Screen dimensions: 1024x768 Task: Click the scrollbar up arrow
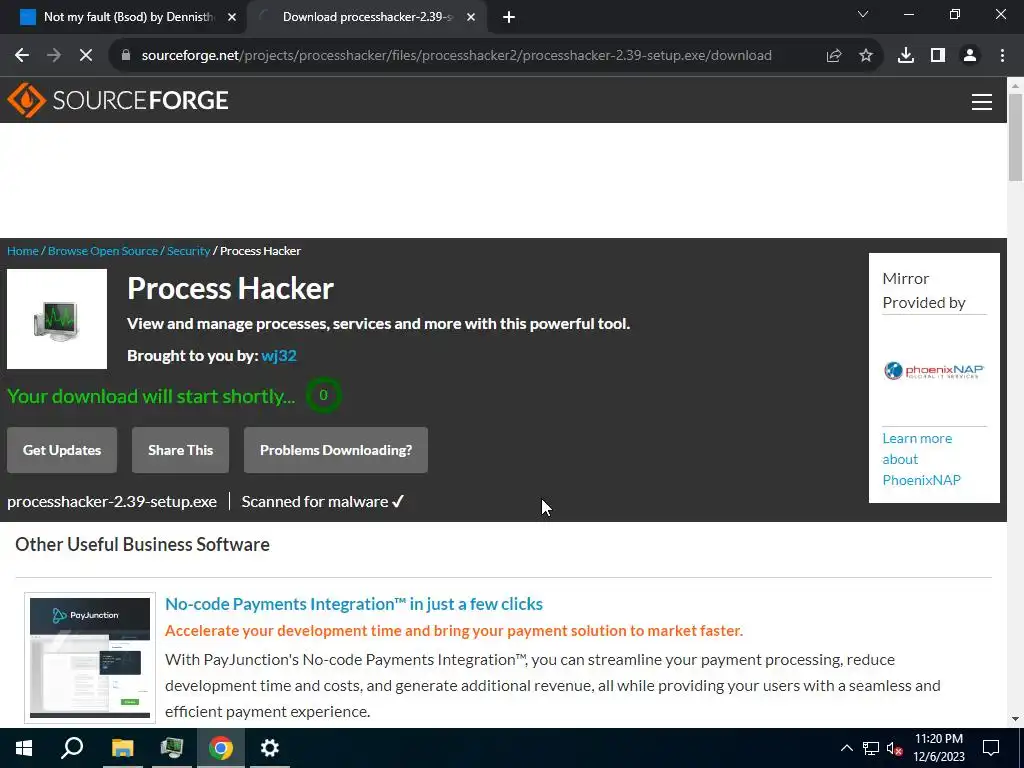(x=1016, y=85)
